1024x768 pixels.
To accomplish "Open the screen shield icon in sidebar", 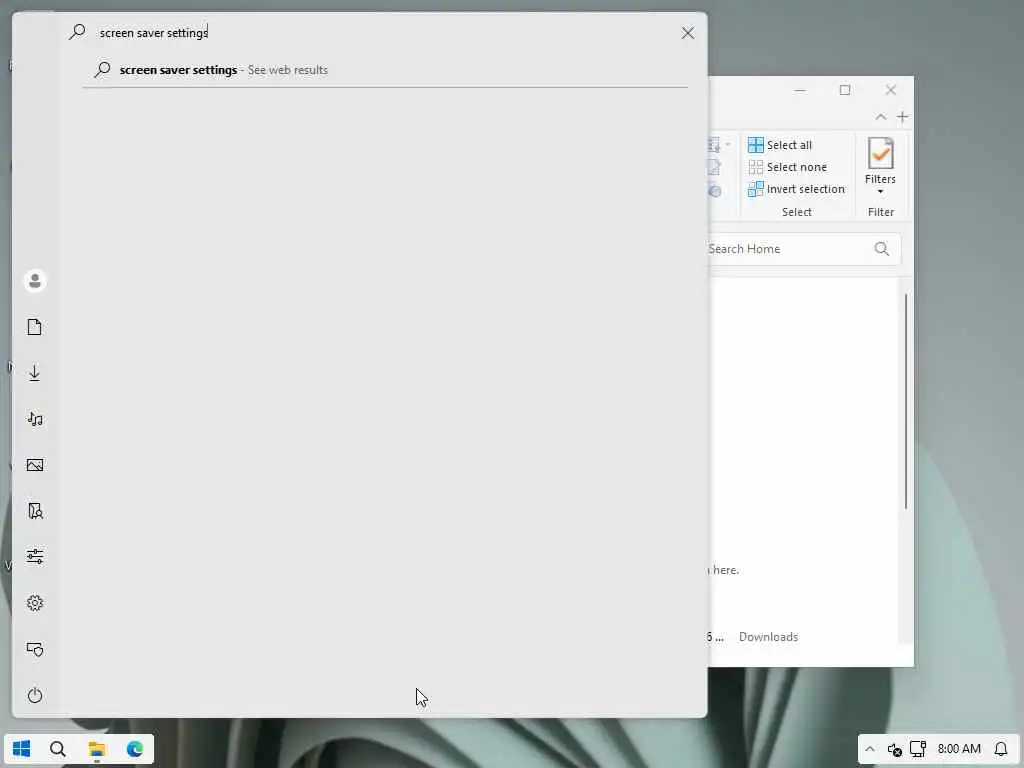I will tap(35, 649).
